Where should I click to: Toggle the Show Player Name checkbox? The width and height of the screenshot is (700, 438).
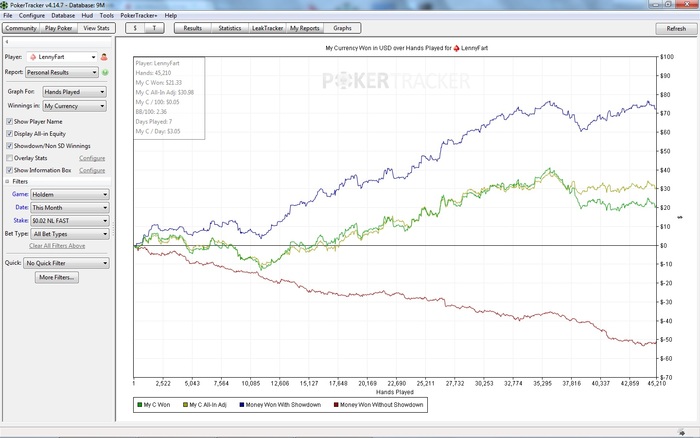9,121
